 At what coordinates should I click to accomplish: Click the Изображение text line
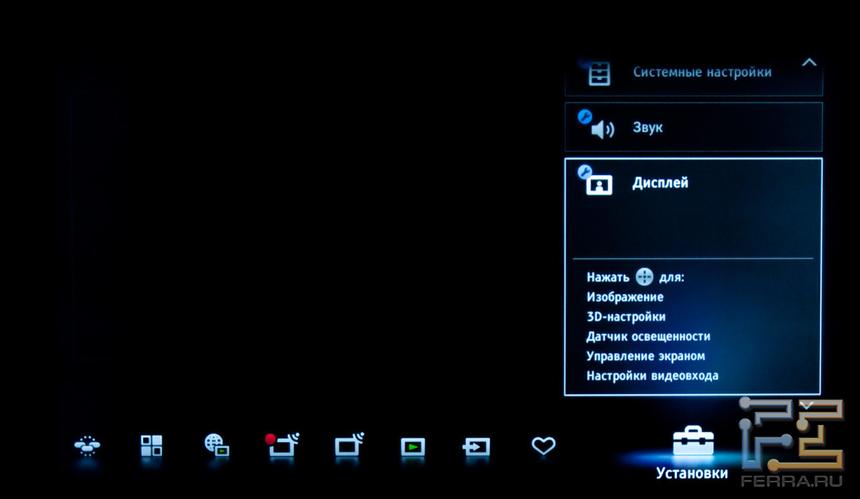[x=625, y=297]
